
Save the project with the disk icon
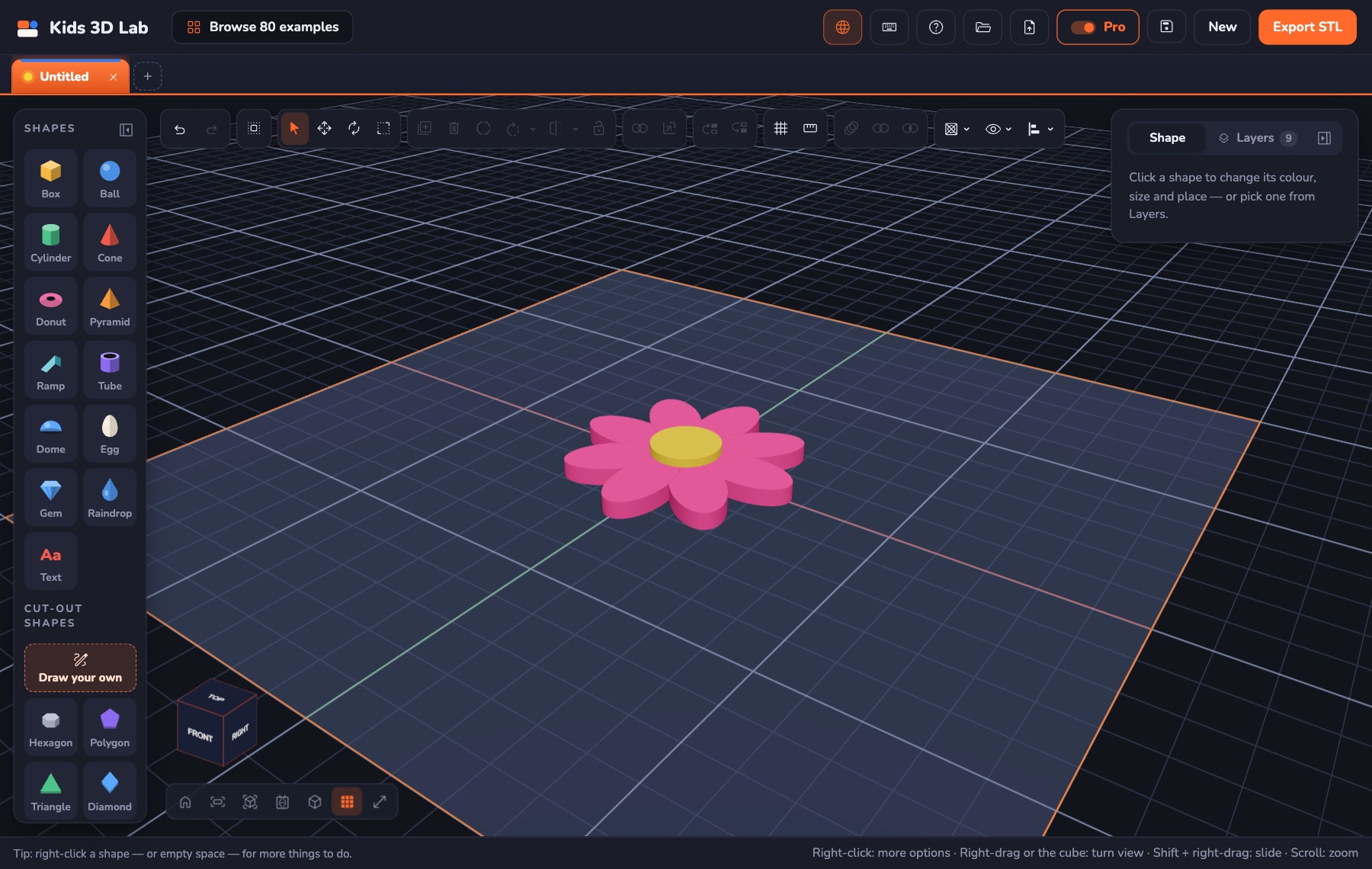tap(1166, 27)
